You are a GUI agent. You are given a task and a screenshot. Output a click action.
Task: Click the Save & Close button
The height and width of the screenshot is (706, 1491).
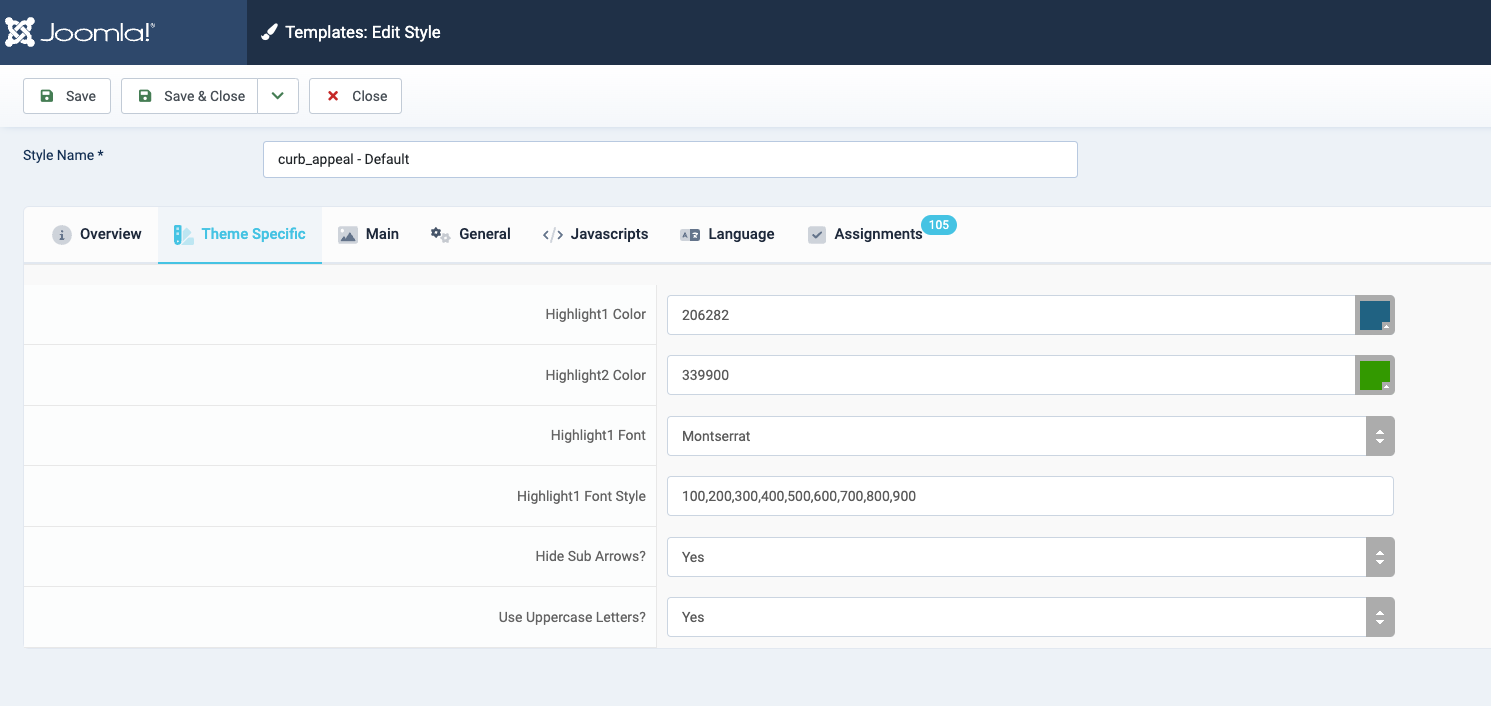point(190,96)
